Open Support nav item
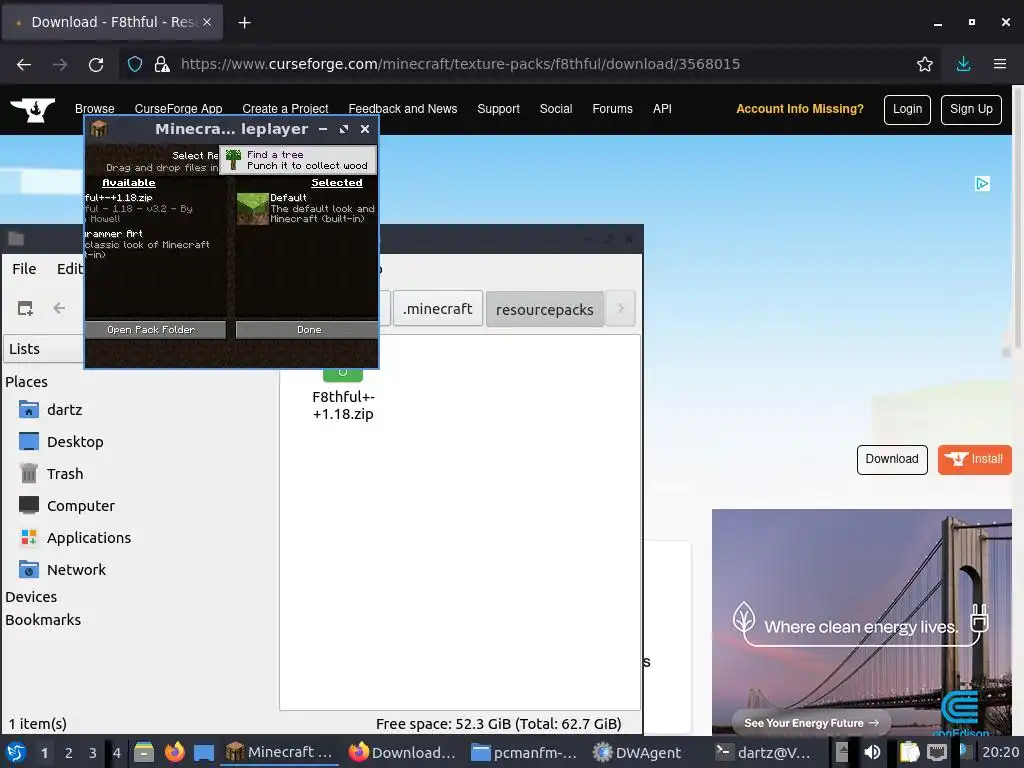 click(498, 109)
